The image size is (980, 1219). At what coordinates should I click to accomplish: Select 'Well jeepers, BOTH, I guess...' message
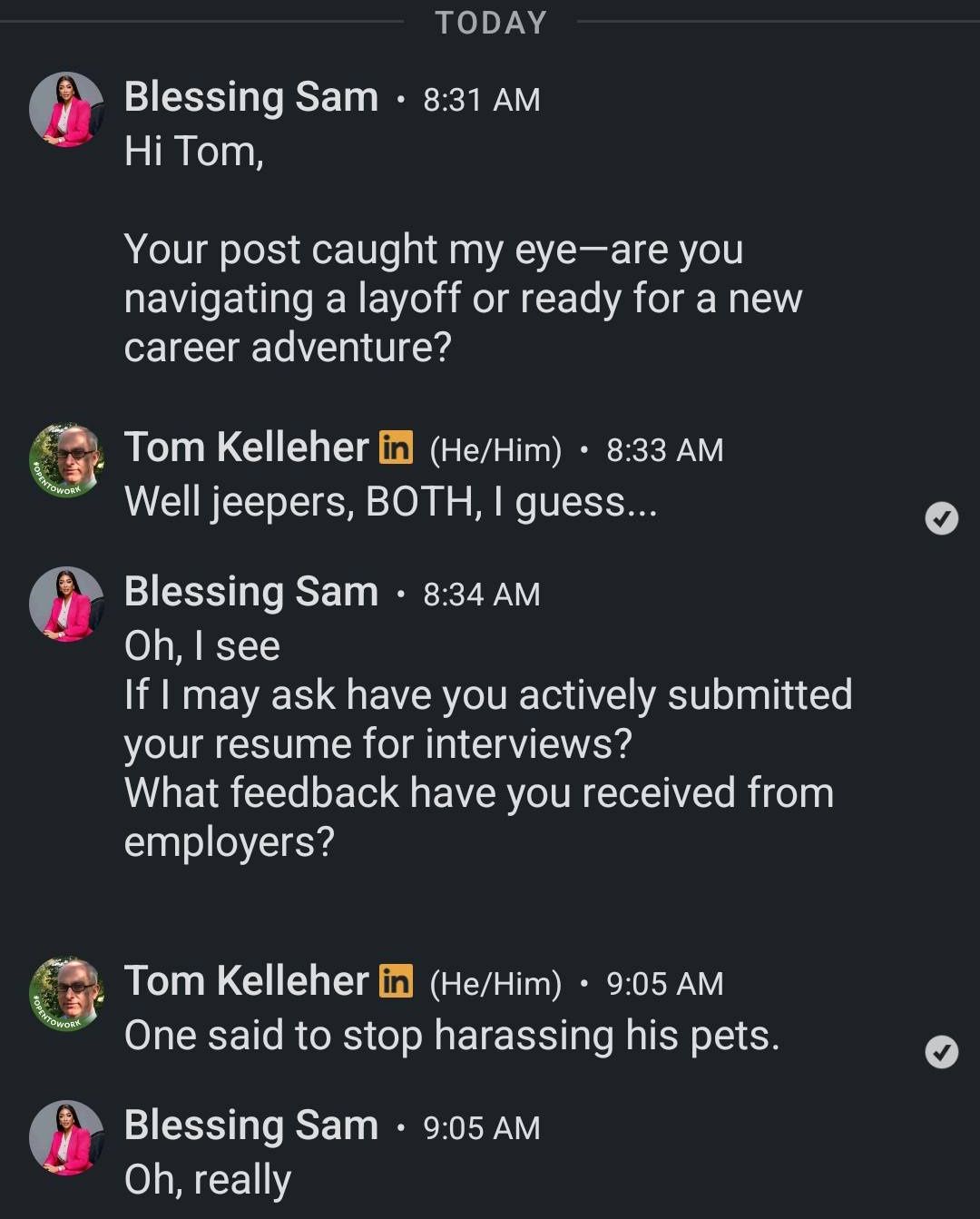391,502
